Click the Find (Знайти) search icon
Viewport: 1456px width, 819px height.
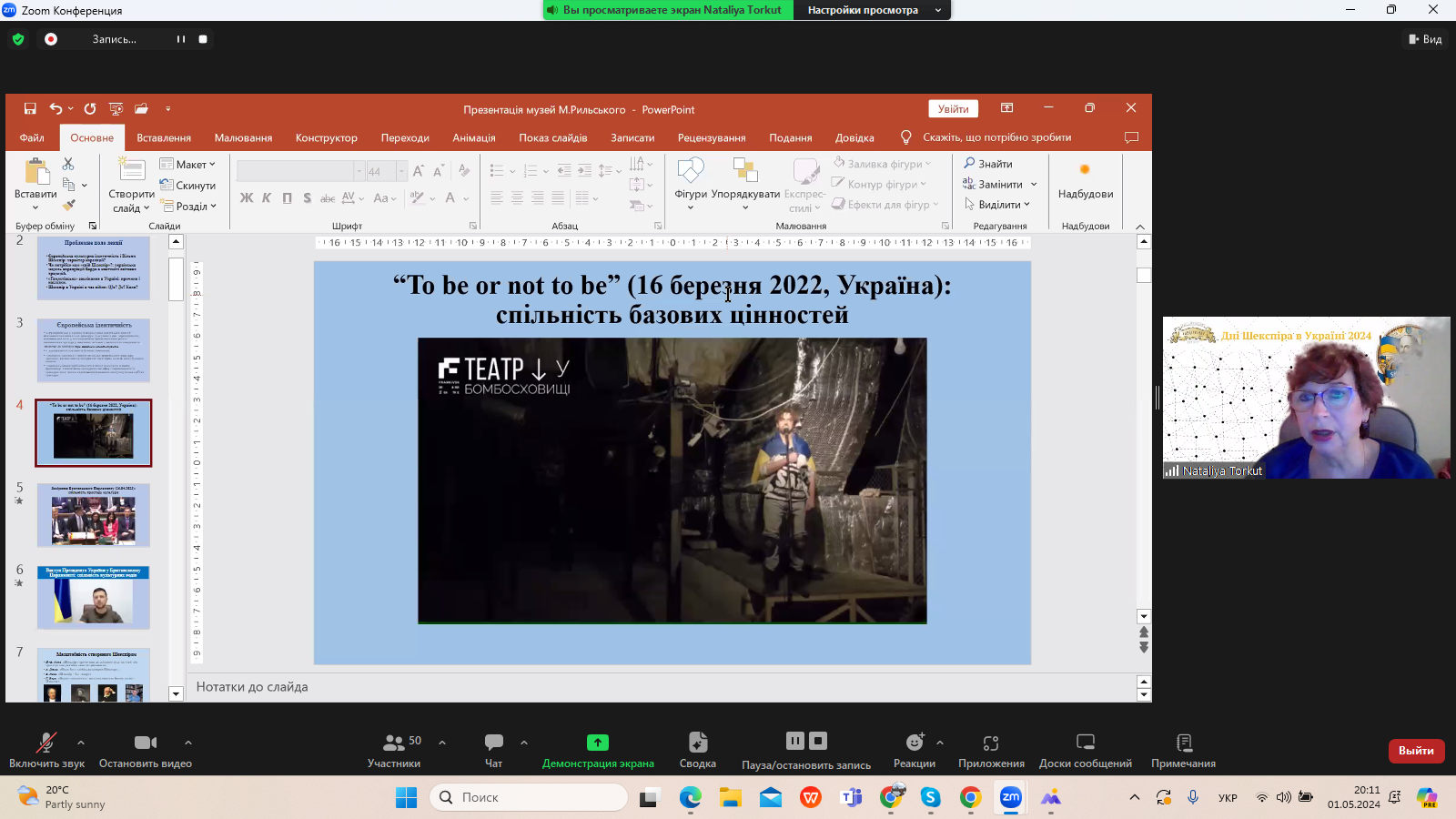[970, 164]
